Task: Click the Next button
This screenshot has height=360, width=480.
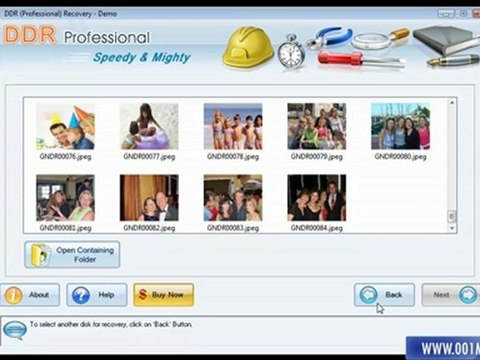Action: (451, 295)
